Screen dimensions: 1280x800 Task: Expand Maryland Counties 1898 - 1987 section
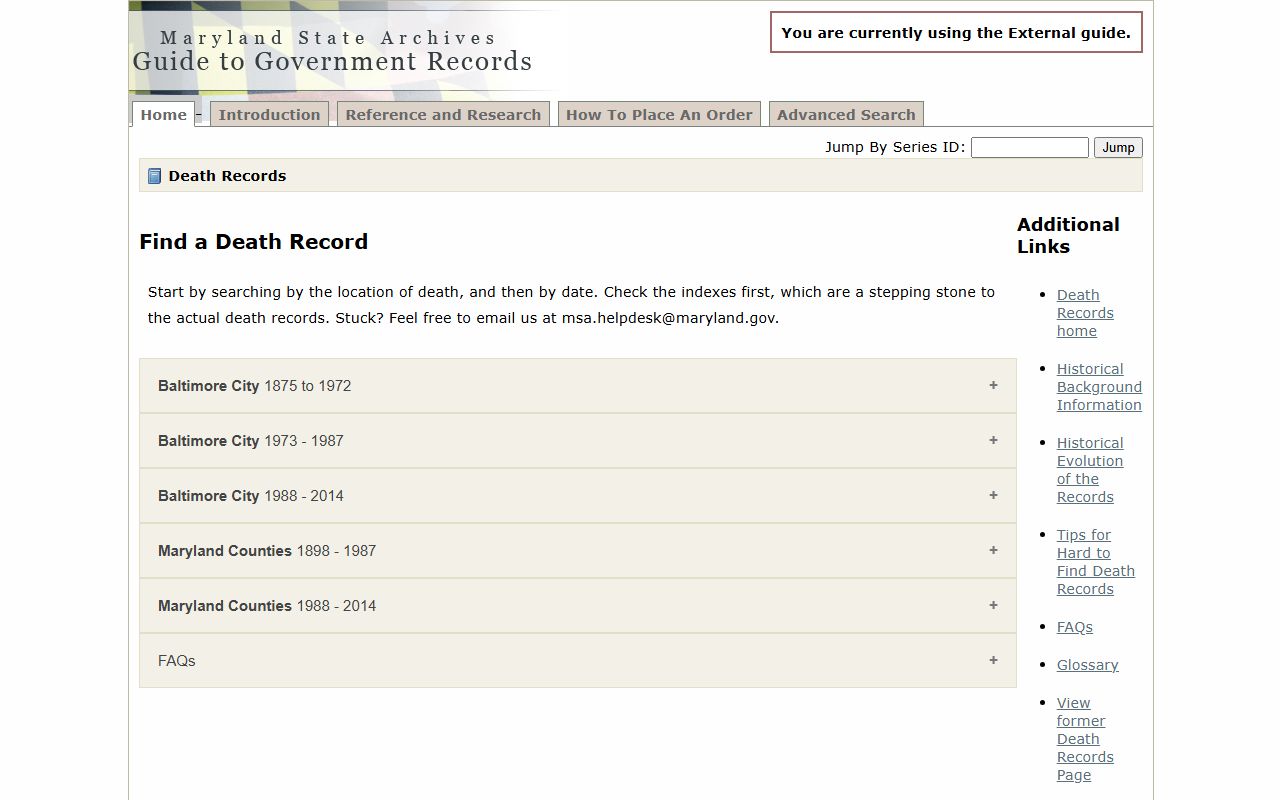[578, 551]
